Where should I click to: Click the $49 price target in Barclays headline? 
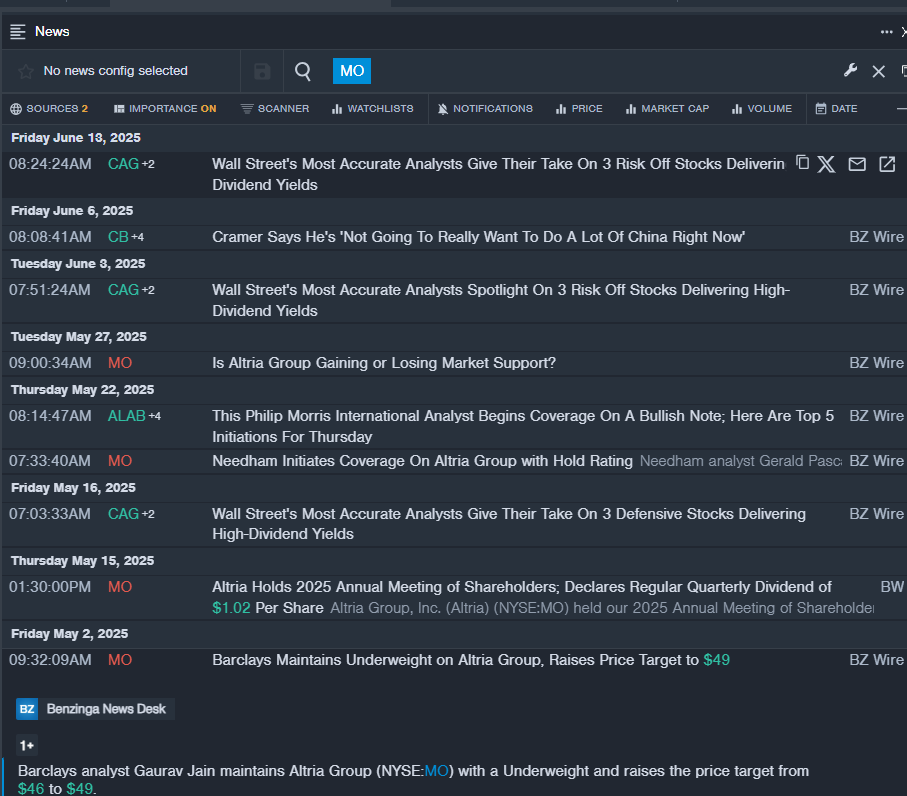coord(717,660)
